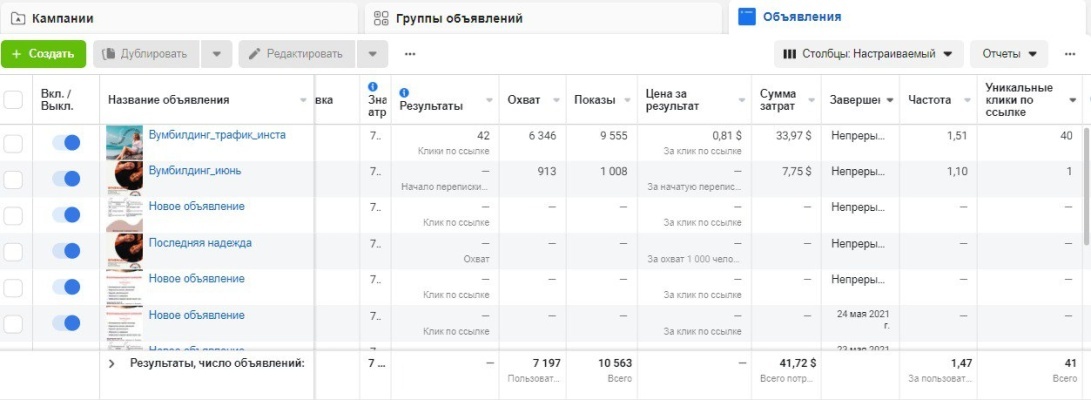Click the Редактировать button
Screen dimensions: 1091x400
tap(297, 54)
